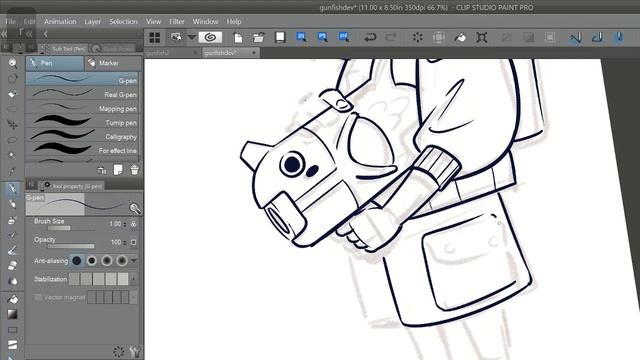Select the second anti-aliasing option (weak)
Screen dimensions: 640x360
click(92, 260)
